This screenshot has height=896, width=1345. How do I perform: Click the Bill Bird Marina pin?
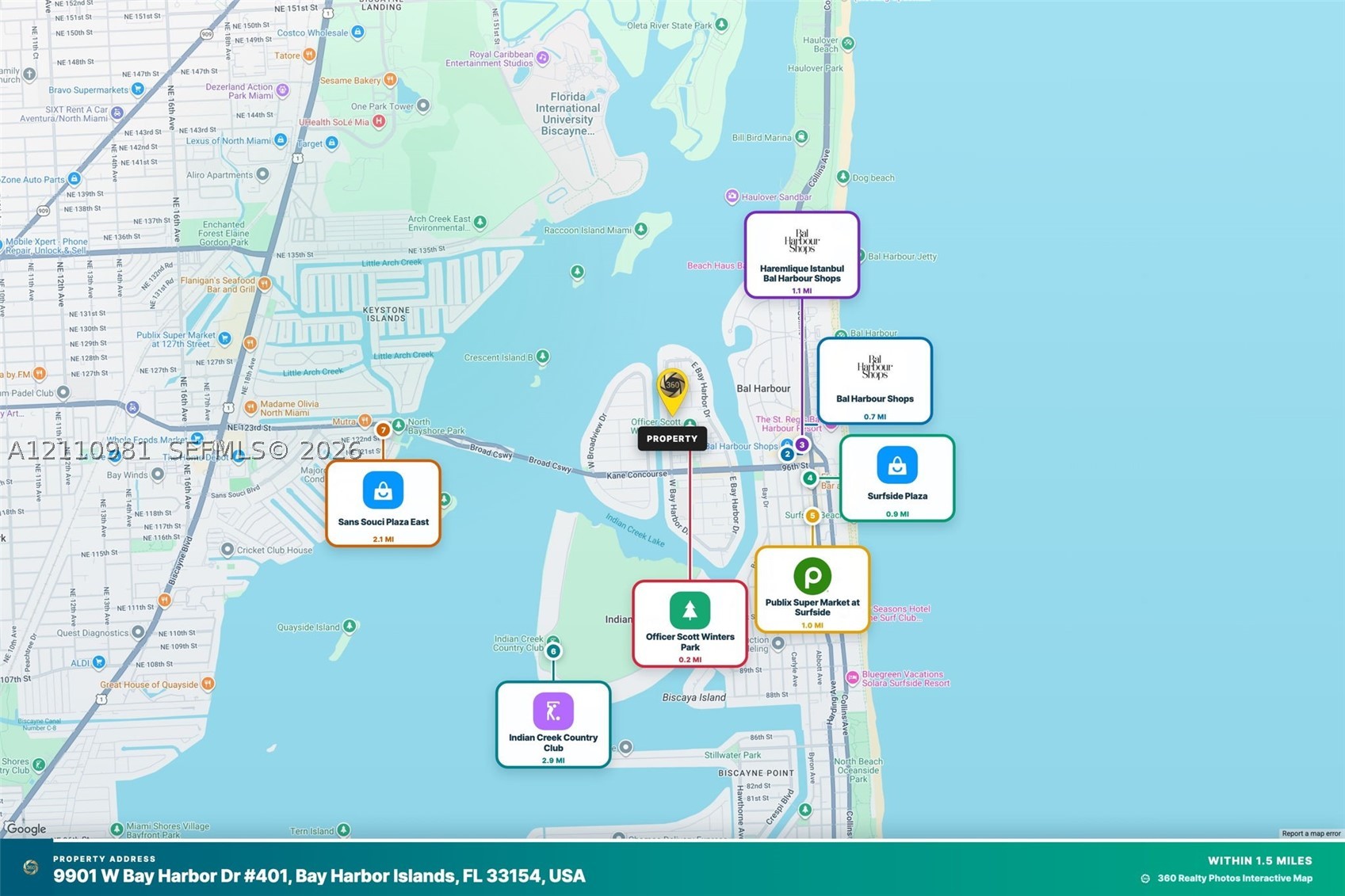coord(801,137)
